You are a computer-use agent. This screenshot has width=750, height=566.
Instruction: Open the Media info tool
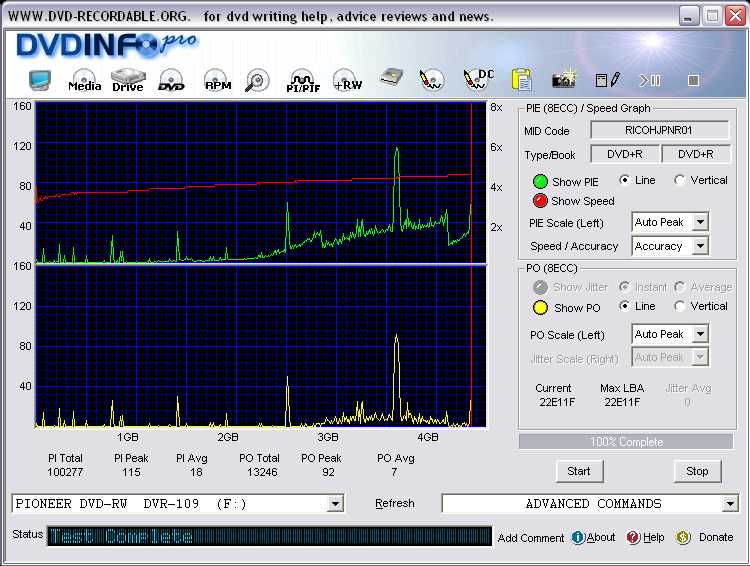coord(84,80)
